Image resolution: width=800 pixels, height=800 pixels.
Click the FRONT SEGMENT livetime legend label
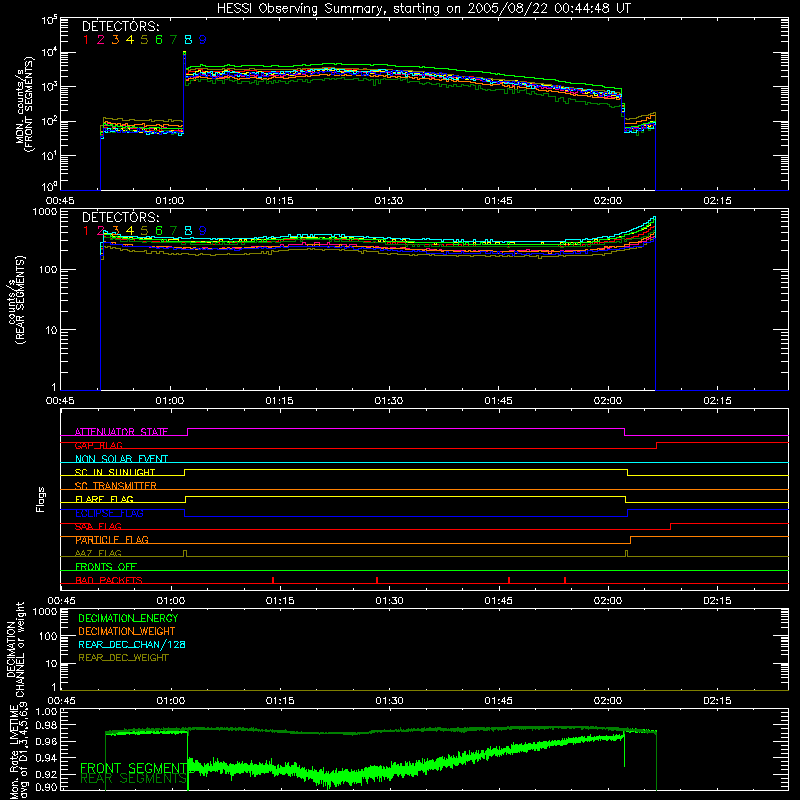133,768
